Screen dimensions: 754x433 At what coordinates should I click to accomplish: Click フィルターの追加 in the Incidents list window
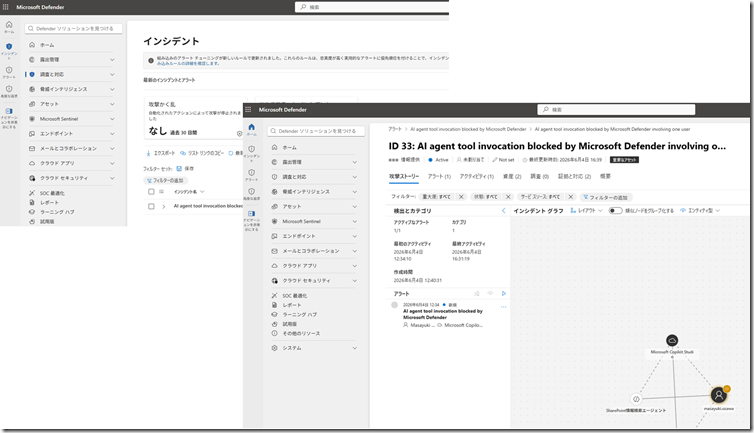click(165, 180)
